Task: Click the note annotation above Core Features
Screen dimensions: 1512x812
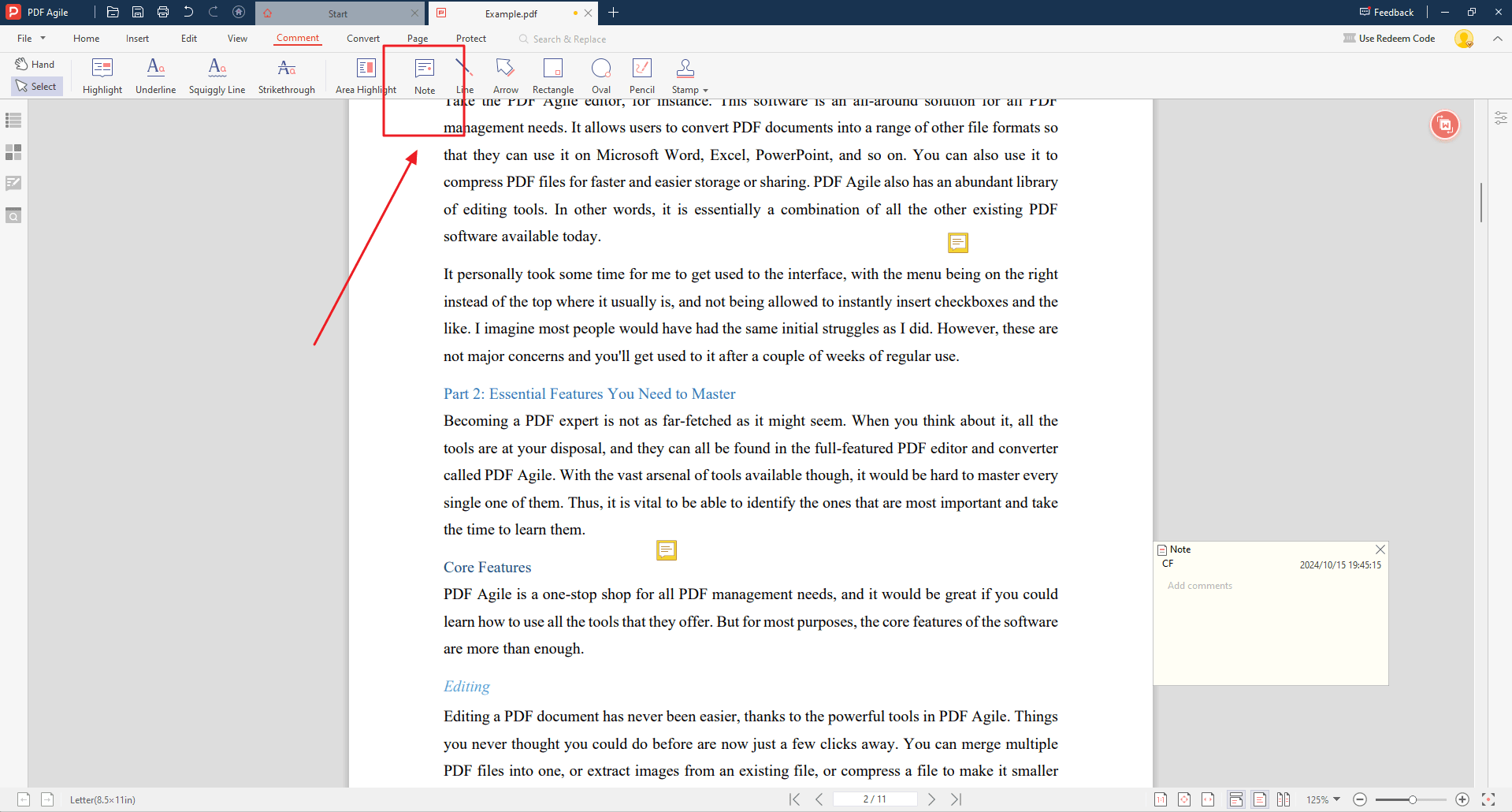Action: [667, 549]
